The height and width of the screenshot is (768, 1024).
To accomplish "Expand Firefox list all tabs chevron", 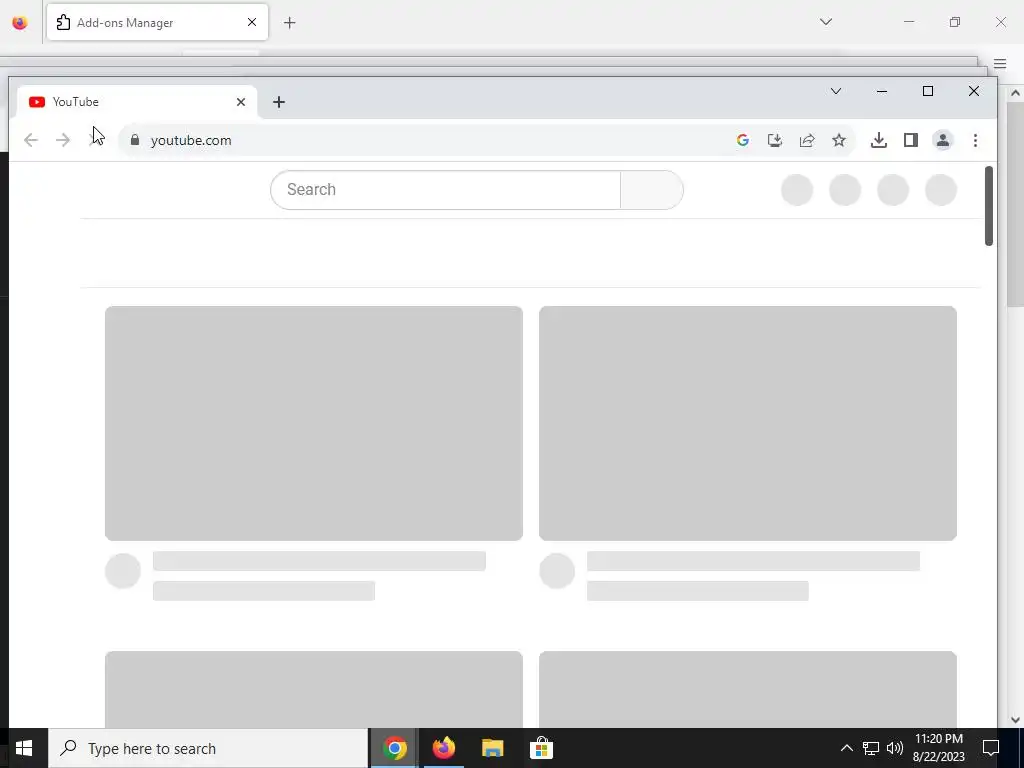I will [826, 22].
